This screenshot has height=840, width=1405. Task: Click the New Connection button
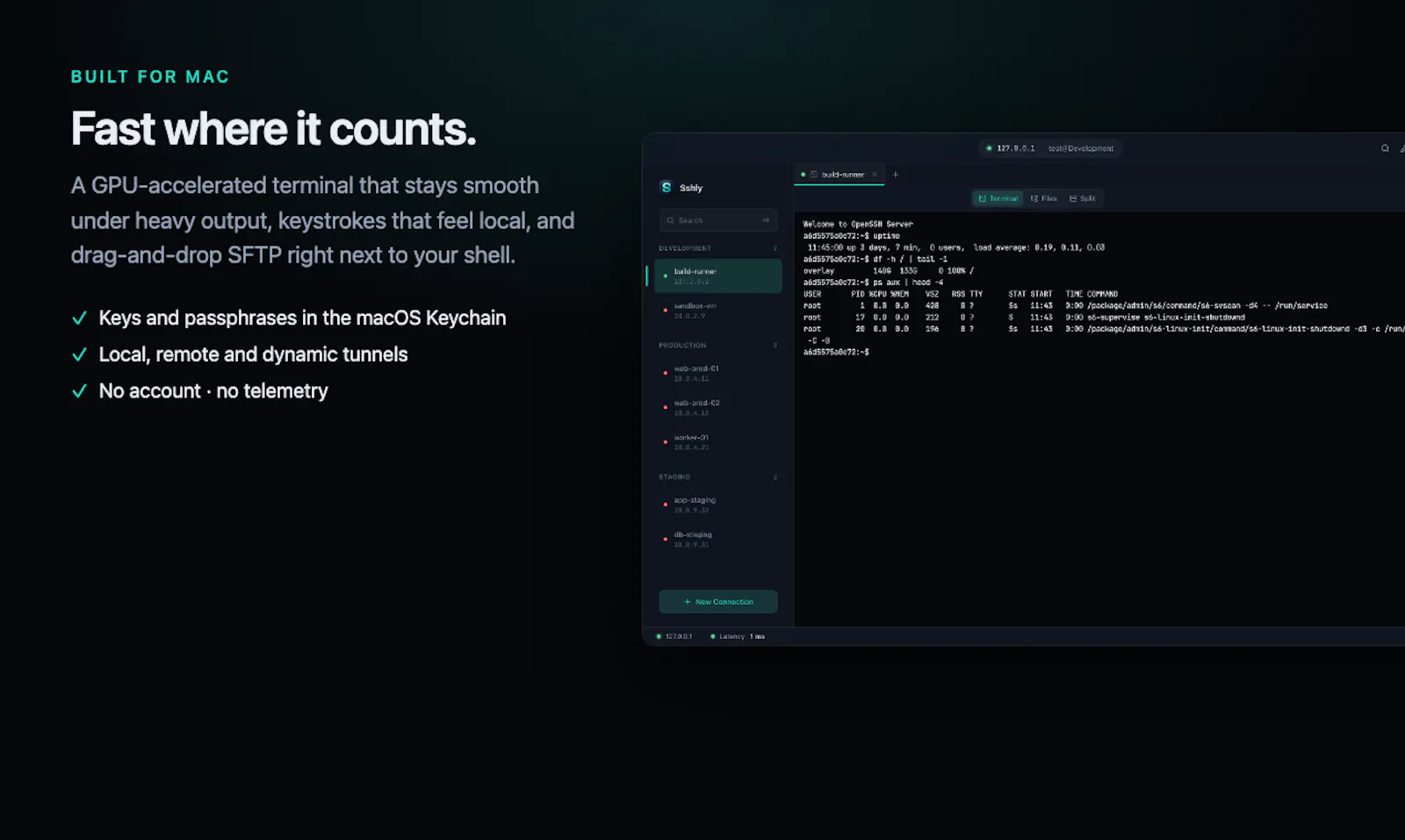pyautogui.click(x=718, y=601)
